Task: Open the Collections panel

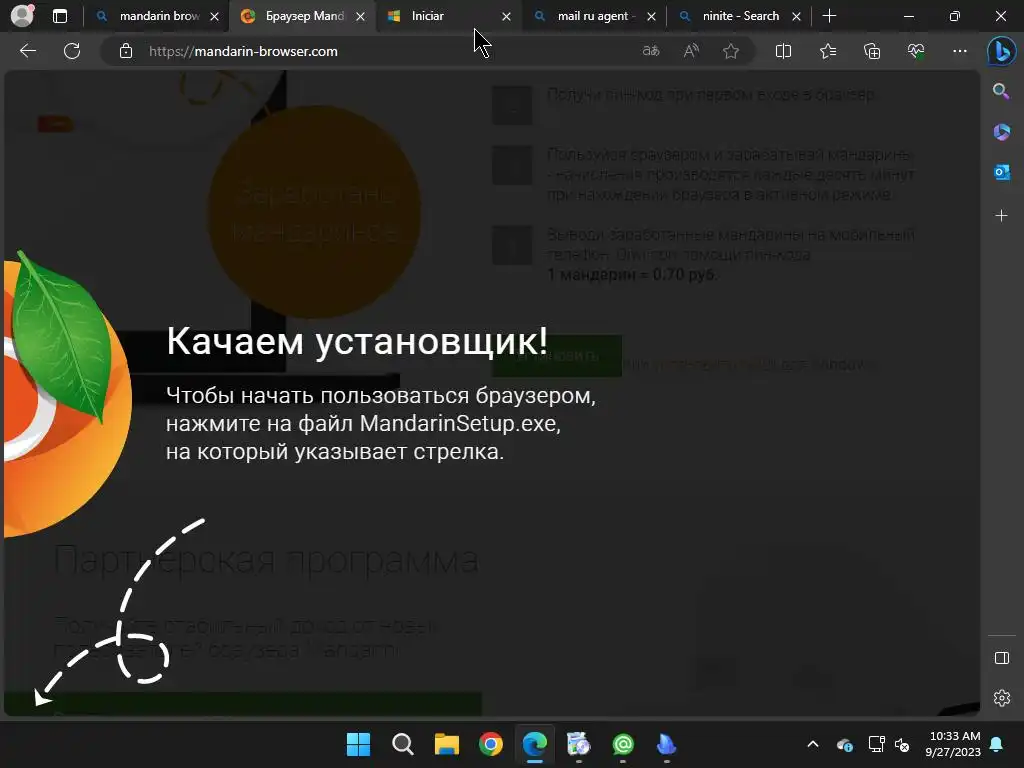Action: (872, 51)
